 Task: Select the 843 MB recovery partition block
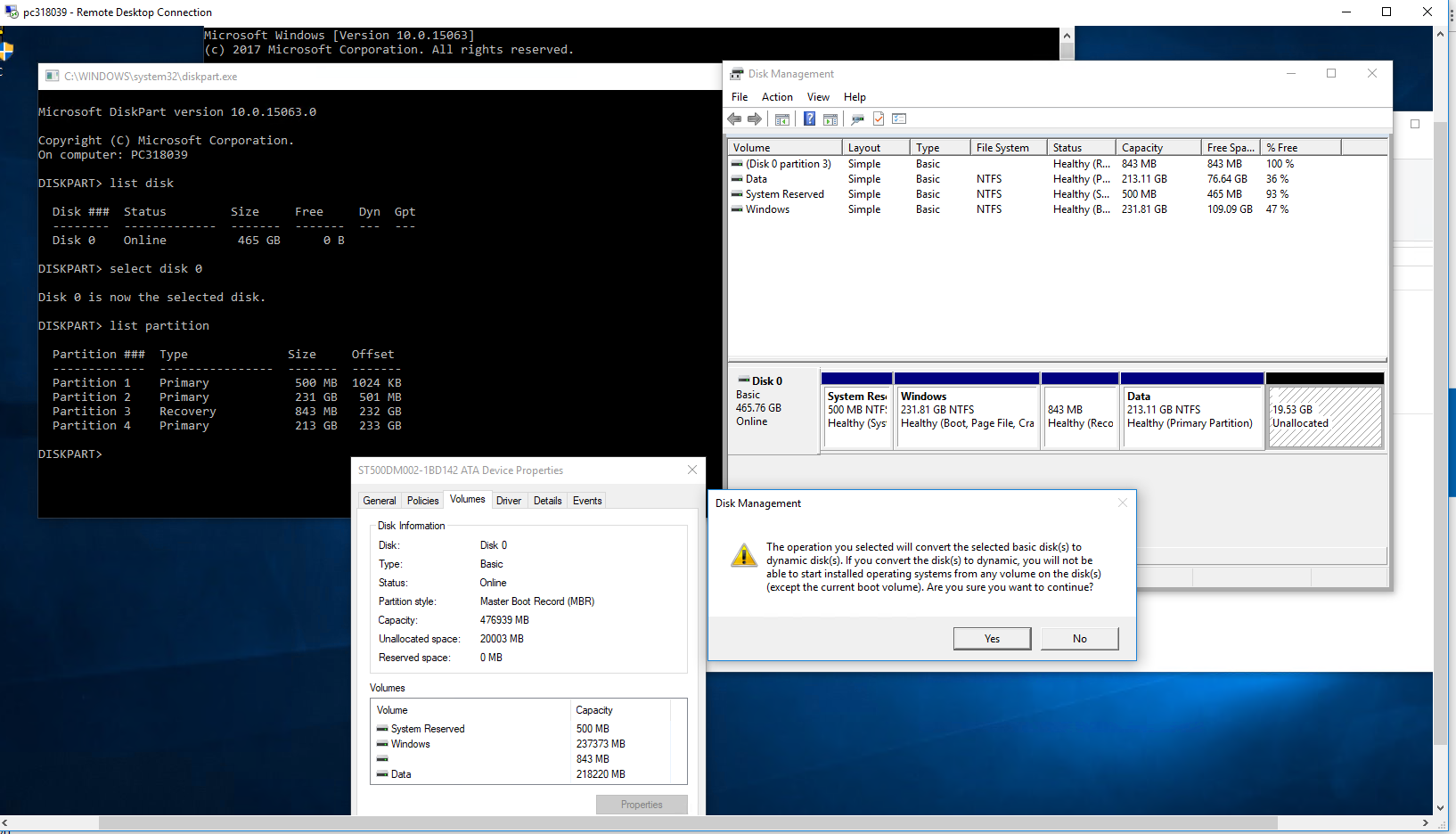pyautogui.click(x=1080, y=411)
